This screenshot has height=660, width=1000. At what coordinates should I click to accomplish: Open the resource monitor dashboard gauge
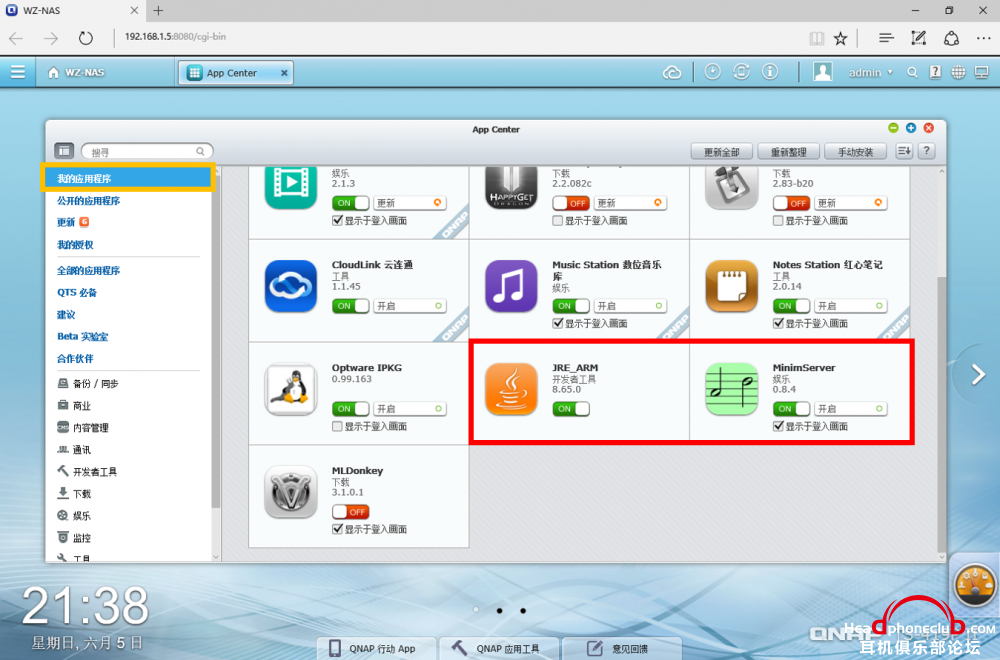click(x=974, y=584)
